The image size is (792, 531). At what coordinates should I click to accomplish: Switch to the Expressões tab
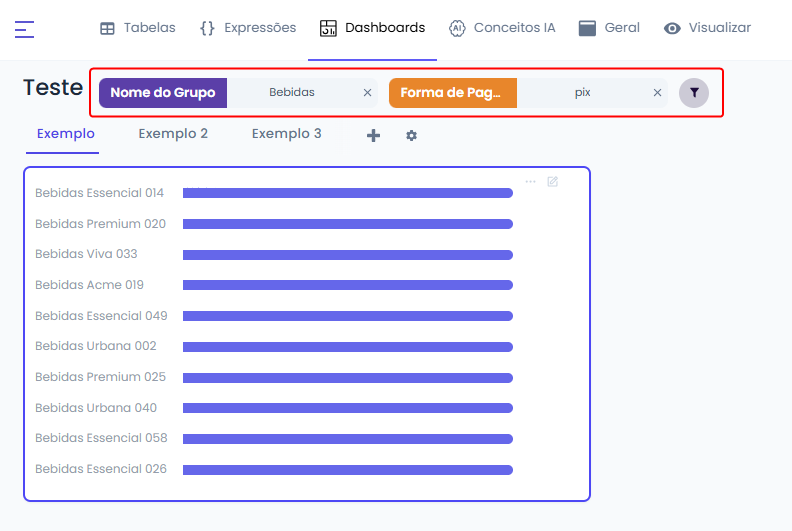coord(248,28)
